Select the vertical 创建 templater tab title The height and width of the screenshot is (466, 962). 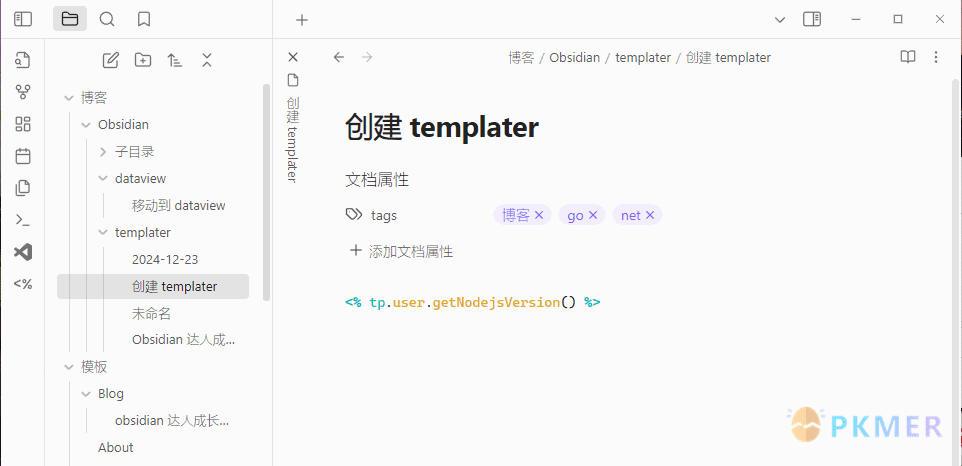pyautogui.click(x=293, y=139)
